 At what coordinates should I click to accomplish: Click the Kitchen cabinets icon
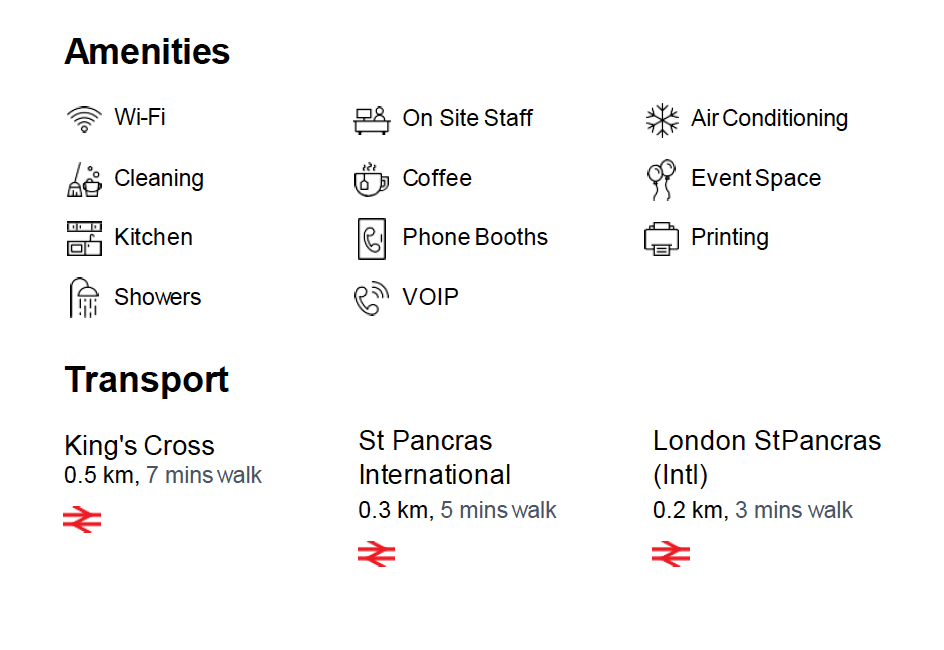point(84,238)
